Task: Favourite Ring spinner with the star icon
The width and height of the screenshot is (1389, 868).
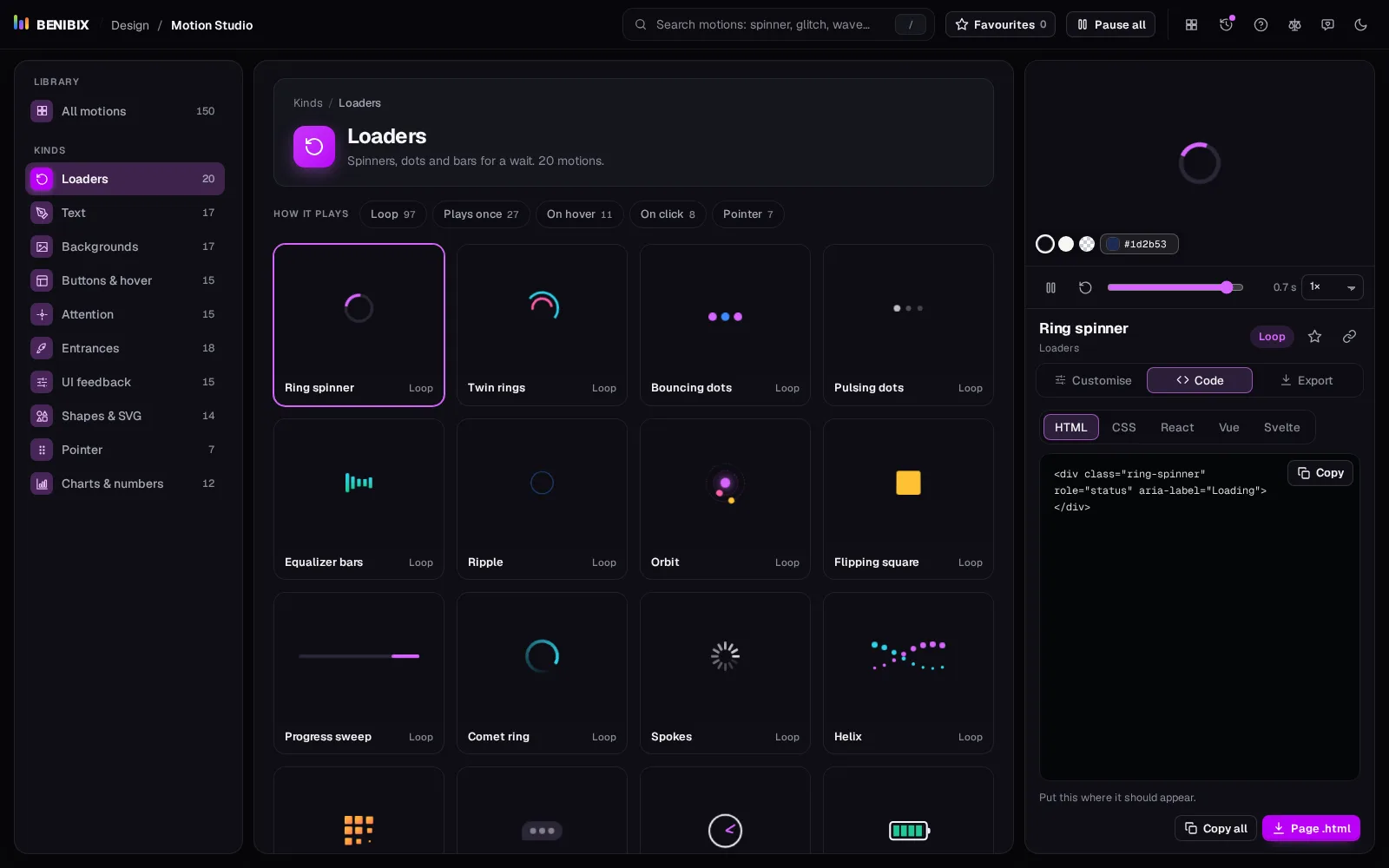Action: [1314, 337]
